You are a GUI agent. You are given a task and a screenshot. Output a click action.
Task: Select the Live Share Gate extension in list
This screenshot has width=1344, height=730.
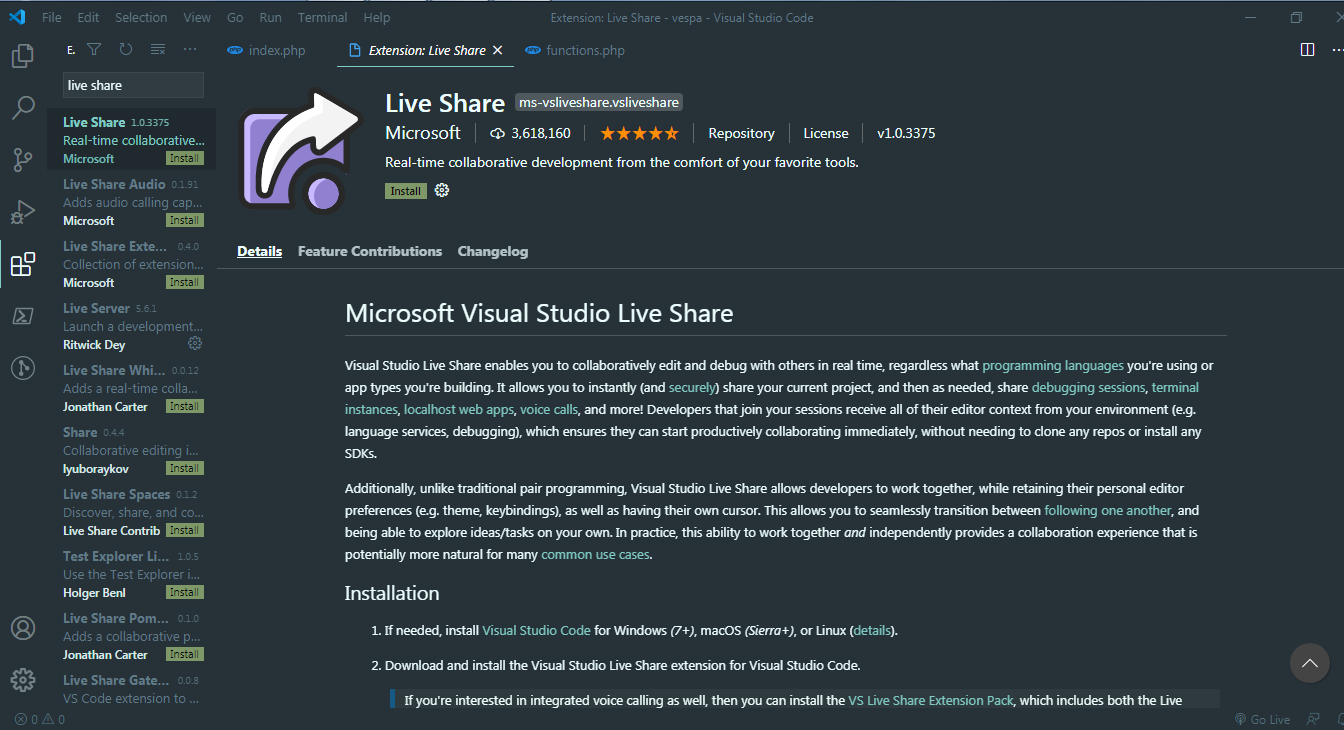pyautogui.click(x=132, y=689)
